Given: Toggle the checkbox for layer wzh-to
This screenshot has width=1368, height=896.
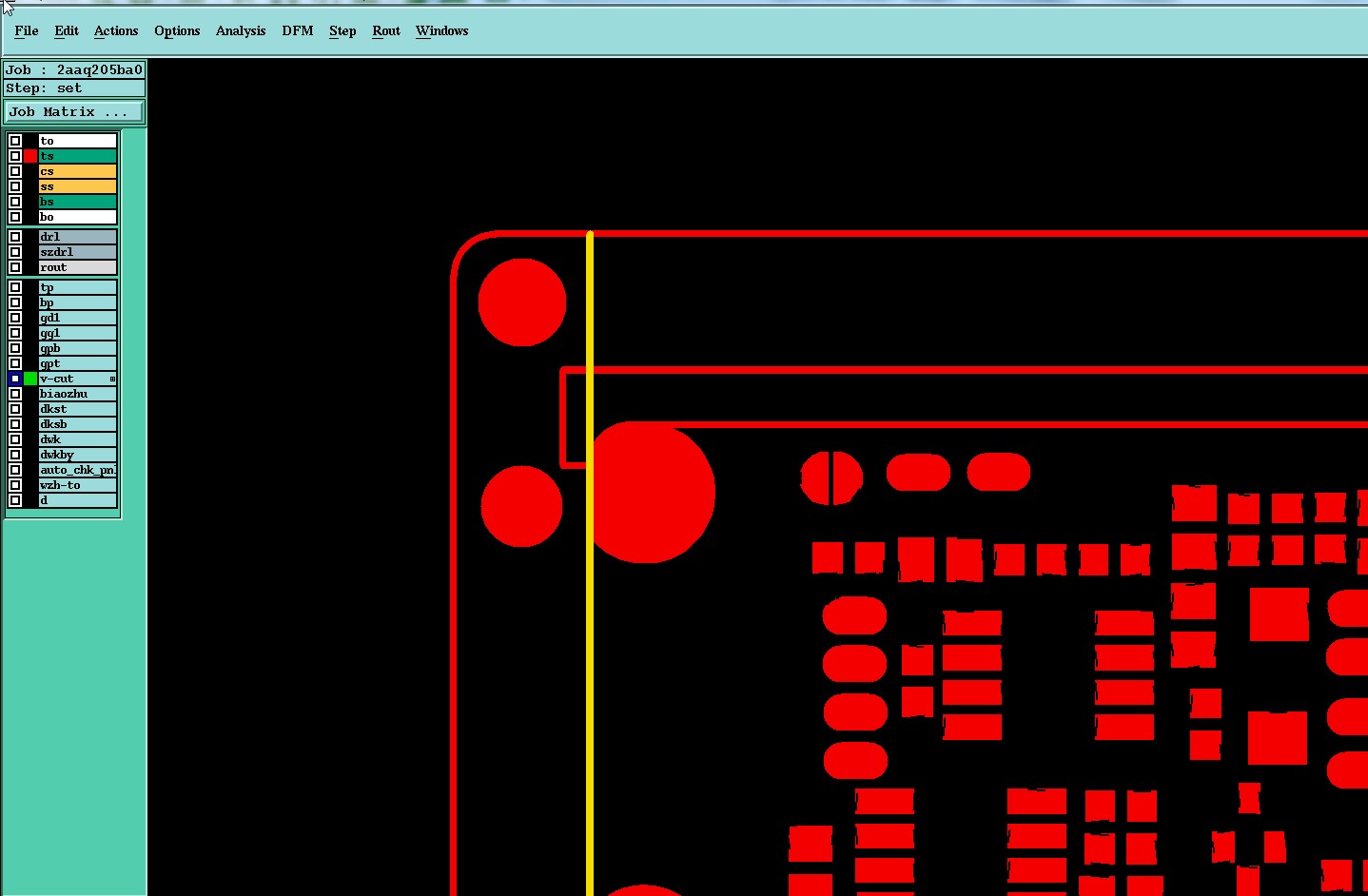Looking at the screenshot, I should pyautogui.click(x=15, y=485).
